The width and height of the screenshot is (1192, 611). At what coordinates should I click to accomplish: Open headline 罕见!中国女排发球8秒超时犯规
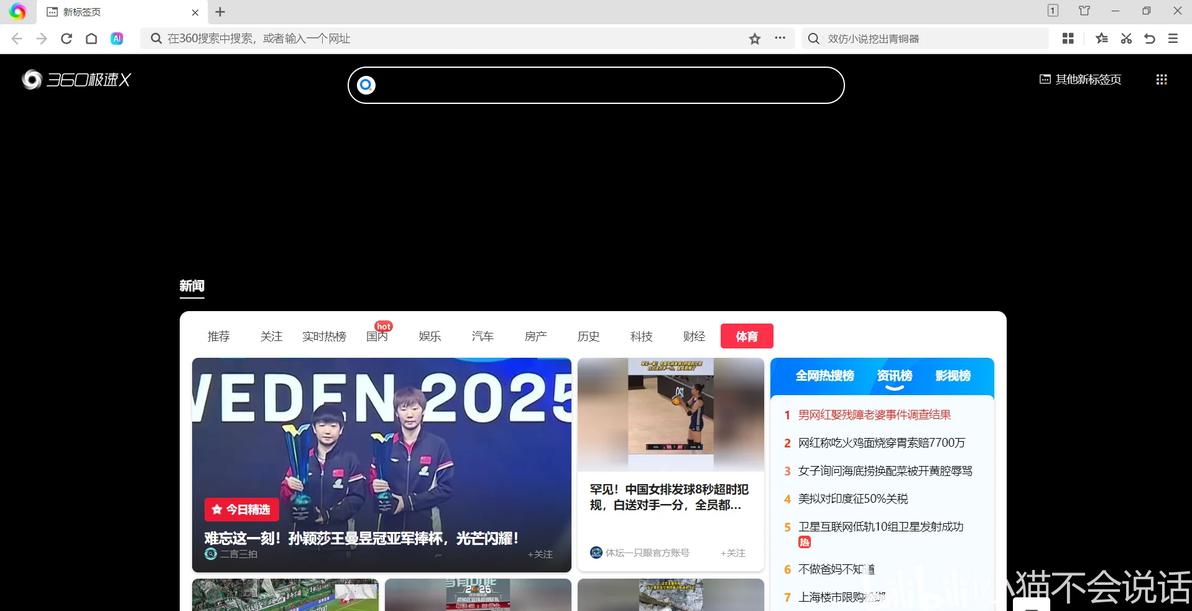coord(669,497)
